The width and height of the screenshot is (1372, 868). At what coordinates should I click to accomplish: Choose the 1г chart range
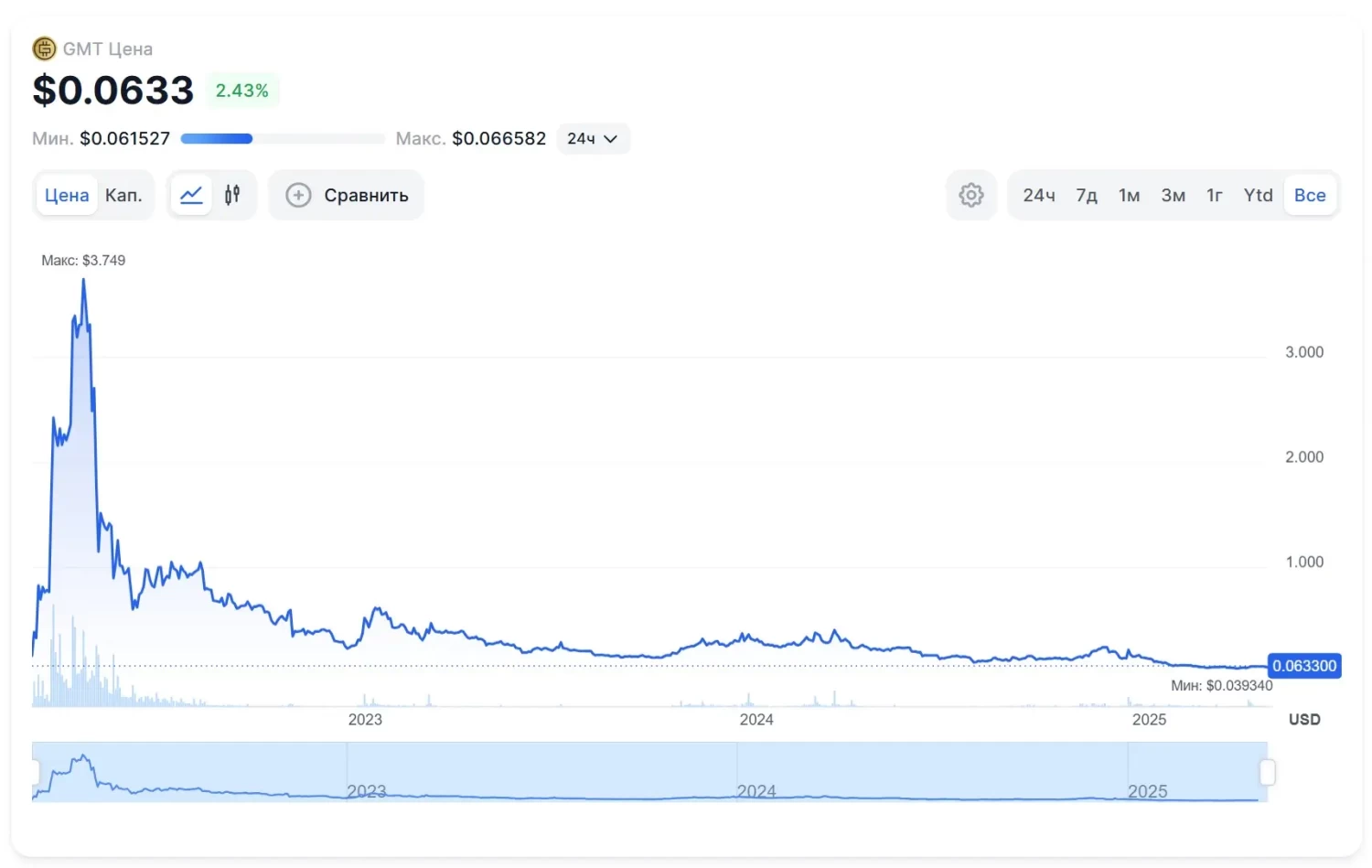(x=1215, y=195)
